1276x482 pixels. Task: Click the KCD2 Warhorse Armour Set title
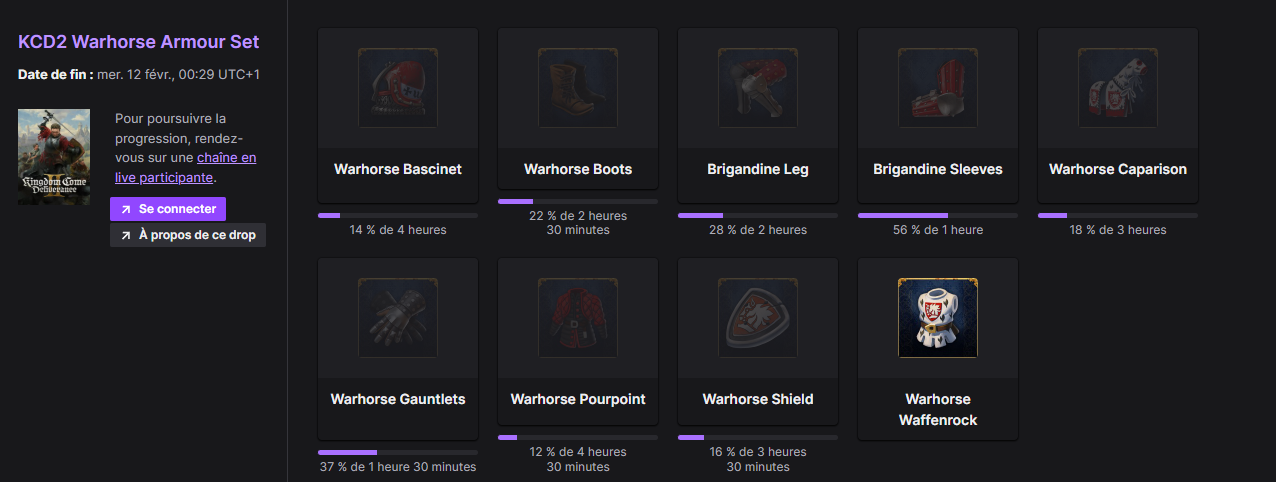pyautogui.click(x=139, y=42)
